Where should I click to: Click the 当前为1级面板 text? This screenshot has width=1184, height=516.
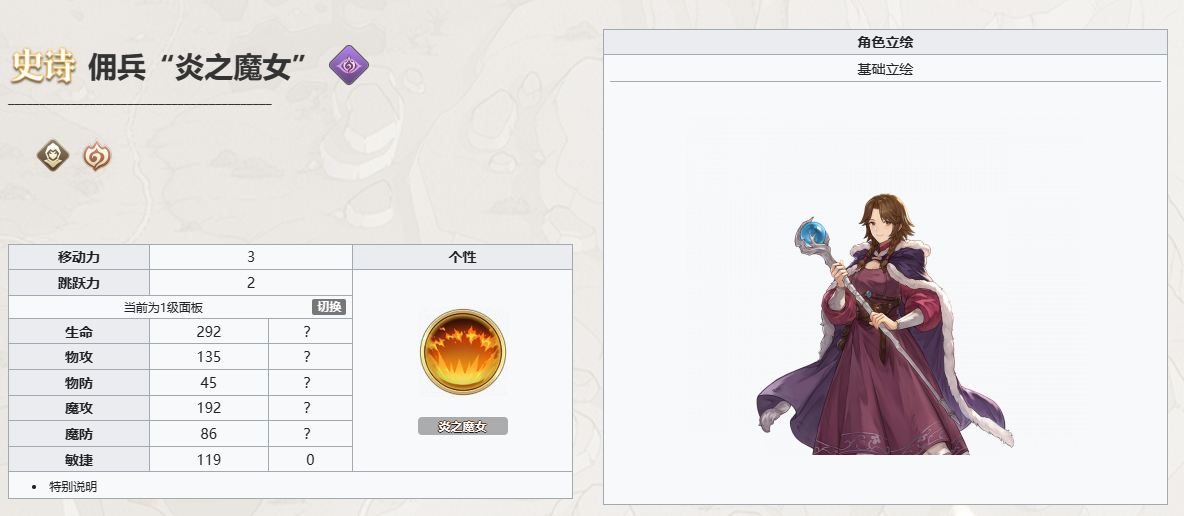click(163, 307)
